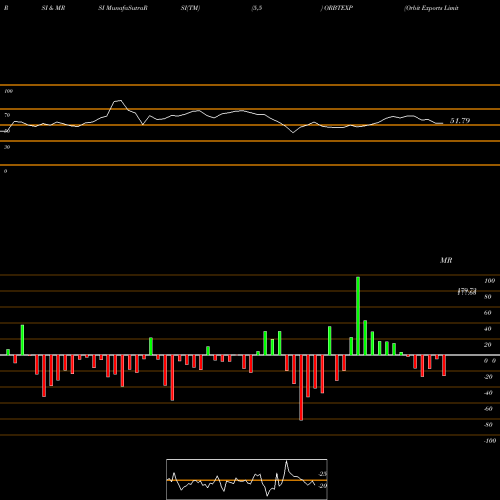Click the 'SI(TM)' header text
The height and width of the screenshot is (500, 500).
pyautogui.click(x=190, y=8)
